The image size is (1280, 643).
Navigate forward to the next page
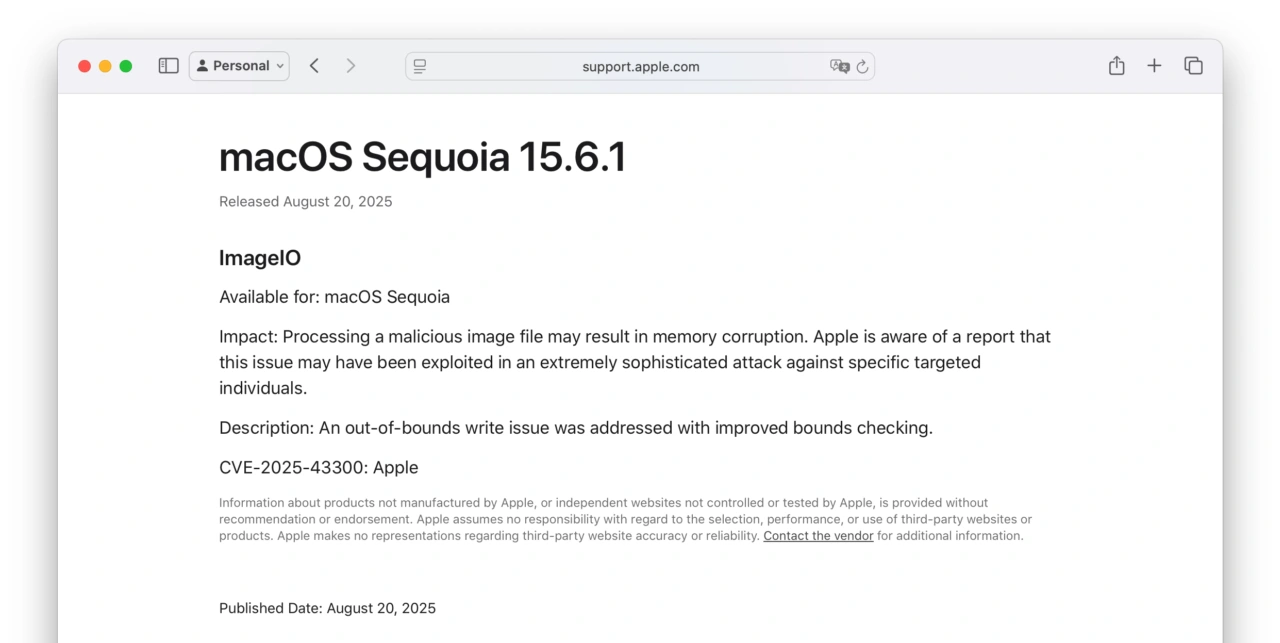(351, 65)
